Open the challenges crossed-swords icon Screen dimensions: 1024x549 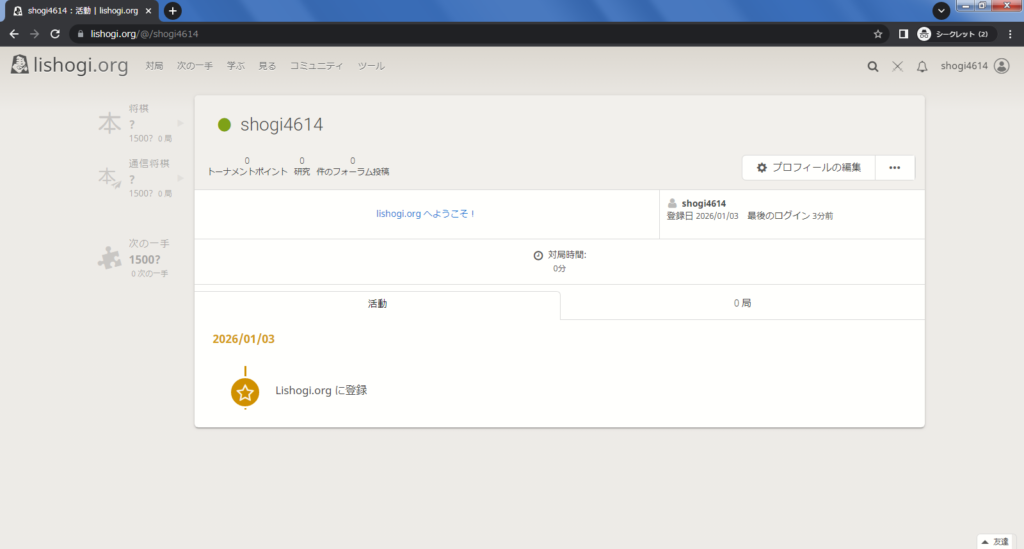tap(897, 66)
